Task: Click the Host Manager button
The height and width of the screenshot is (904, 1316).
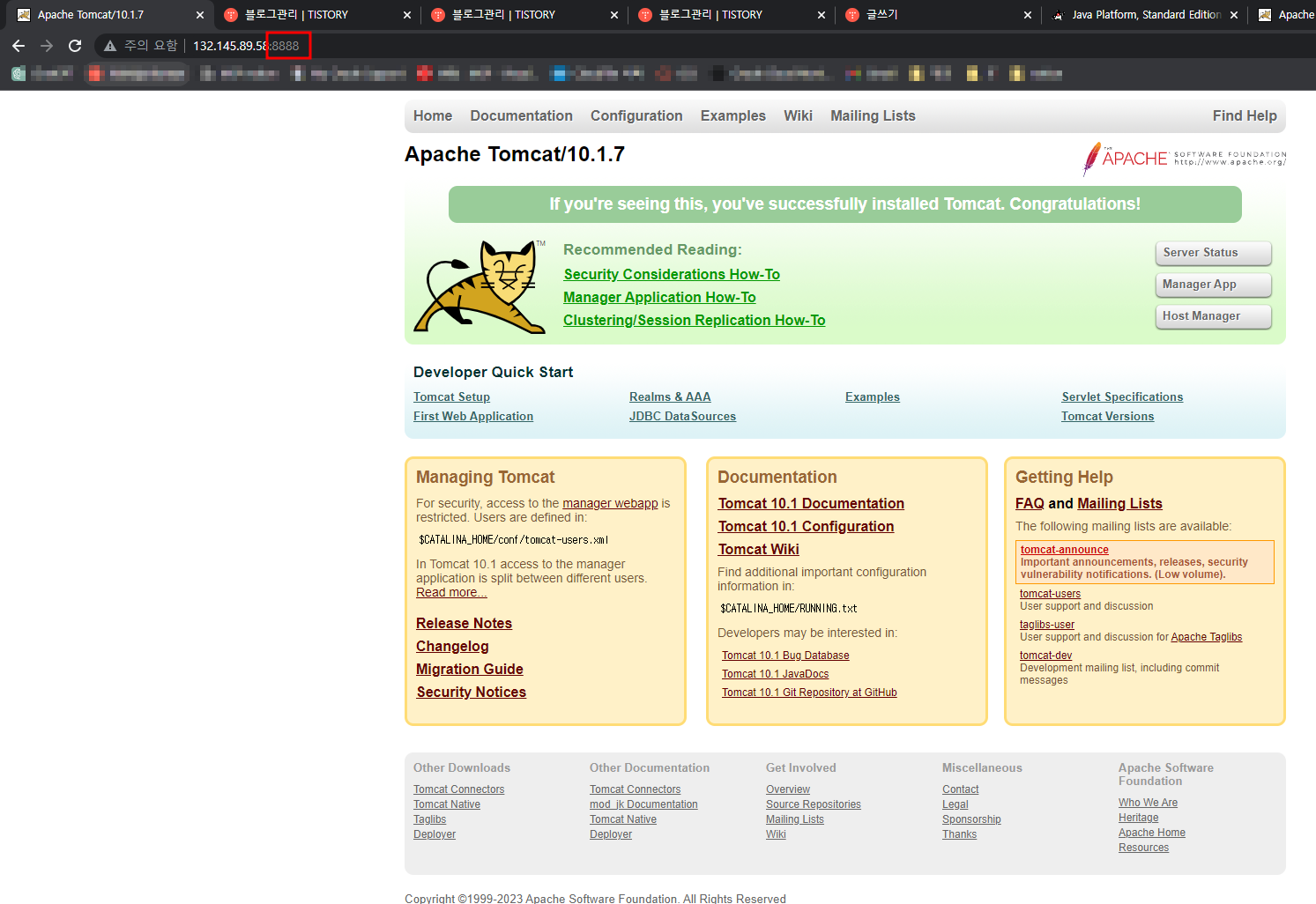Action: [x=1213, y=316]
